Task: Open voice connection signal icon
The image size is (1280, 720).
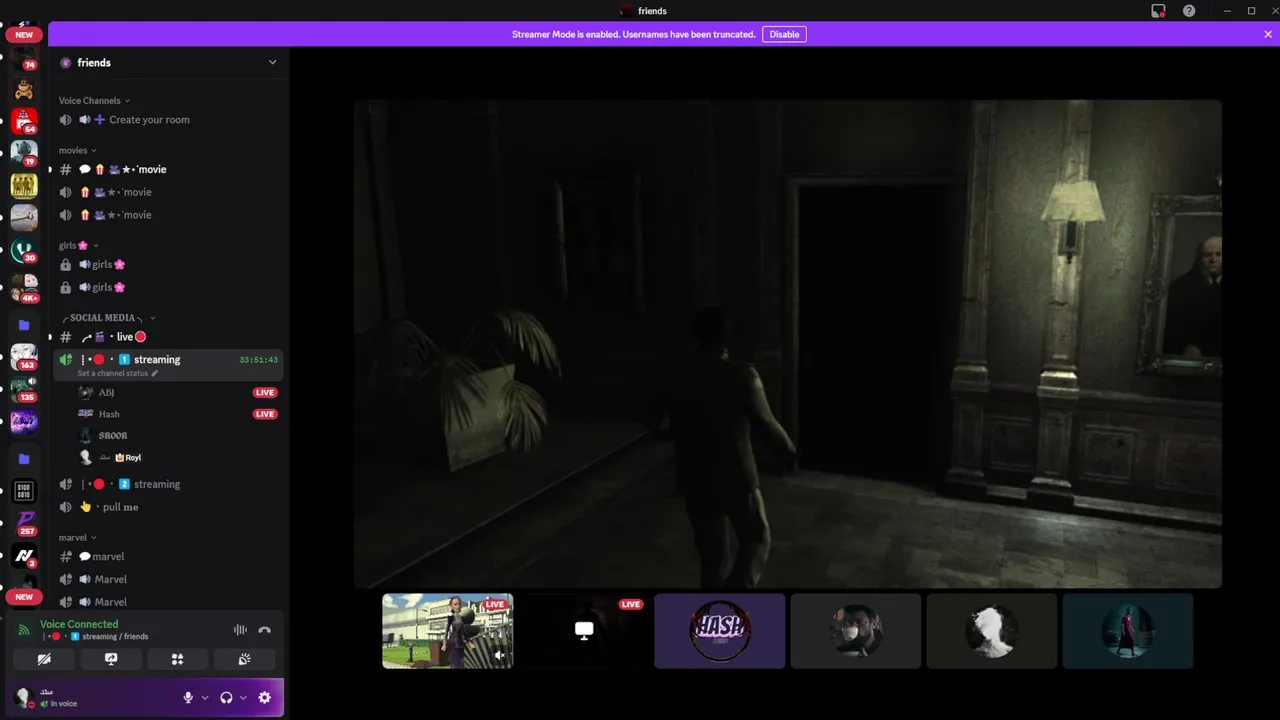Action: pos(24,630)
